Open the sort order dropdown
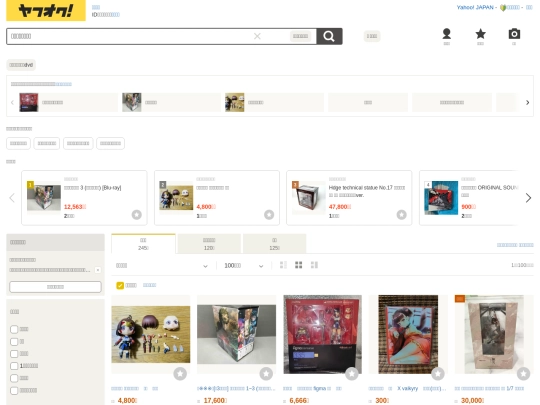 tap(162, 266)
